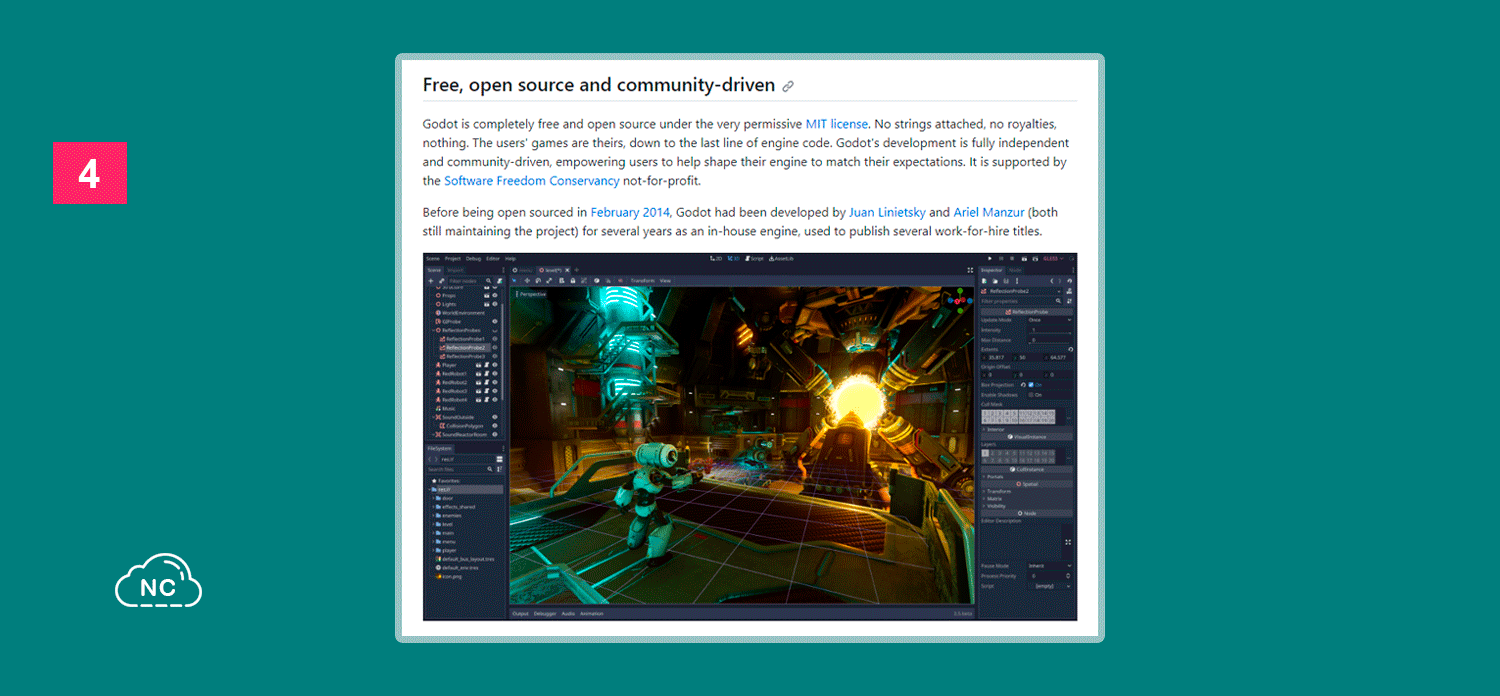Click the lock selected node icon
1500x696 pixels.
tap(572, 280)
